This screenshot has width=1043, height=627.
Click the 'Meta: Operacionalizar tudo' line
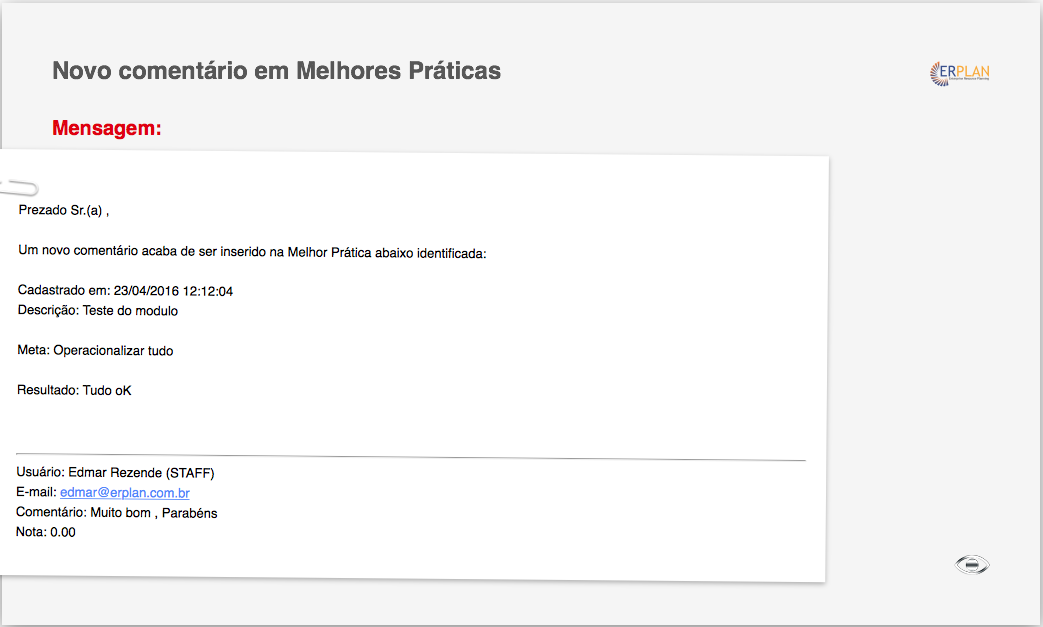95,350
